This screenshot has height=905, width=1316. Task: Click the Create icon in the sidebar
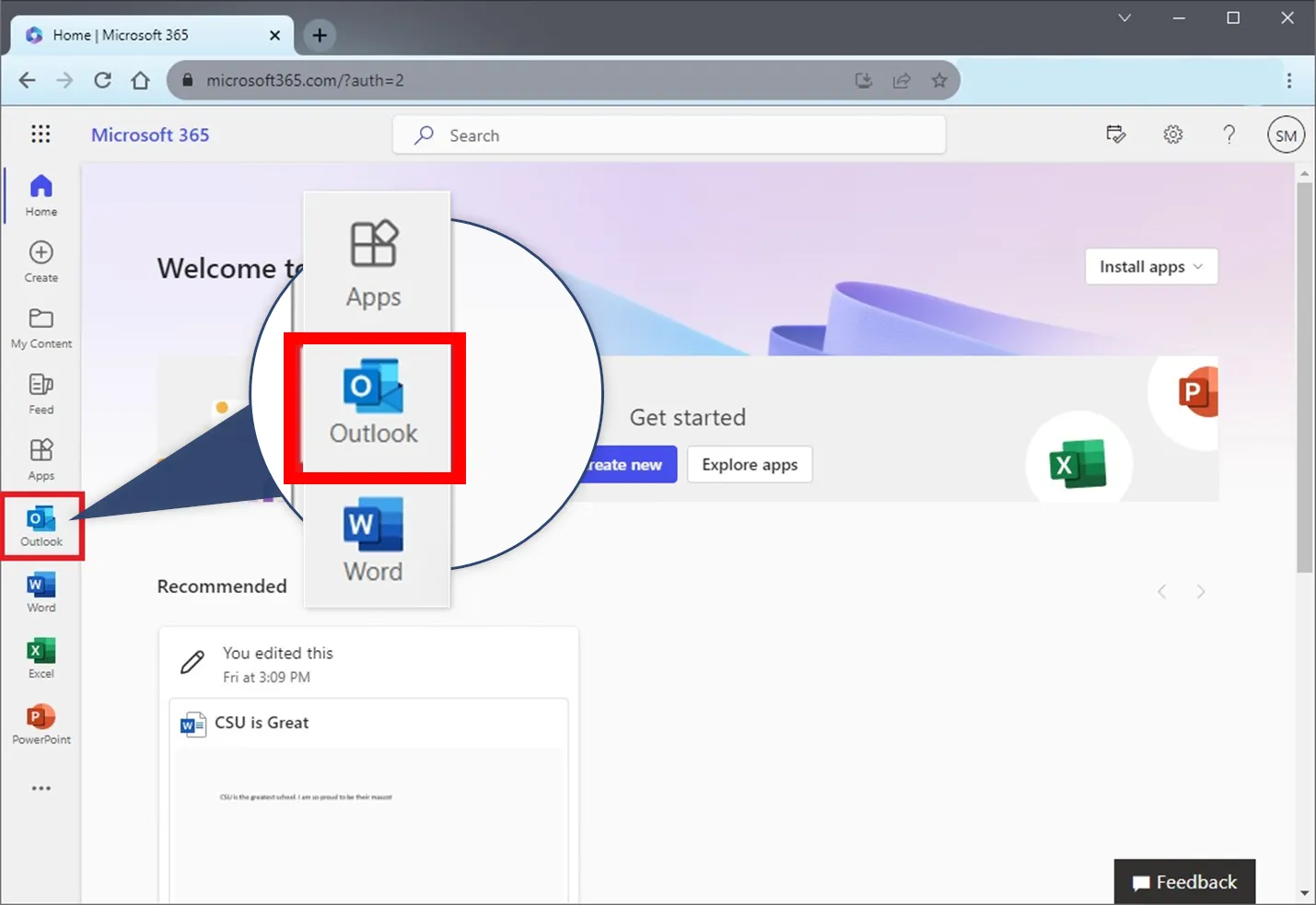41,260
